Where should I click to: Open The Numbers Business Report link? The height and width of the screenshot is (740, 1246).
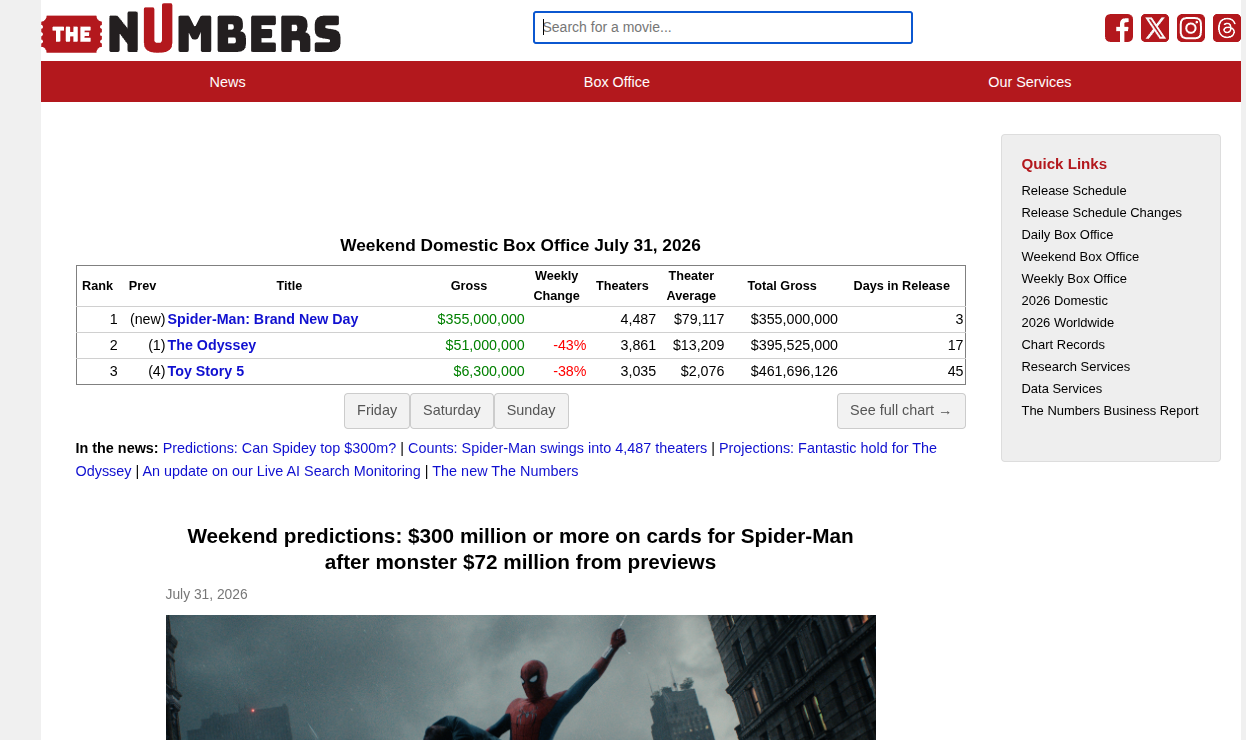(x=1110, y=411)
